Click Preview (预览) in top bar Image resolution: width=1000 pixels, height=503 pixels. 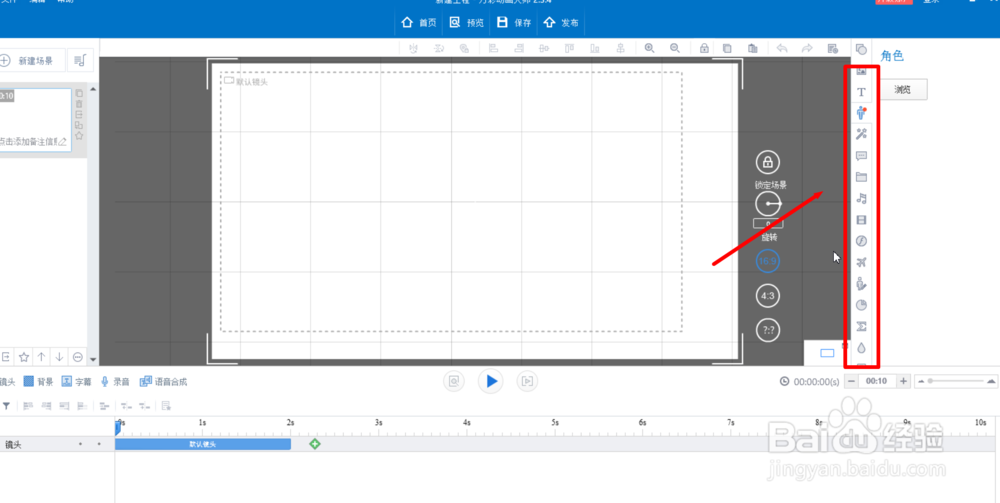[467, 22]
